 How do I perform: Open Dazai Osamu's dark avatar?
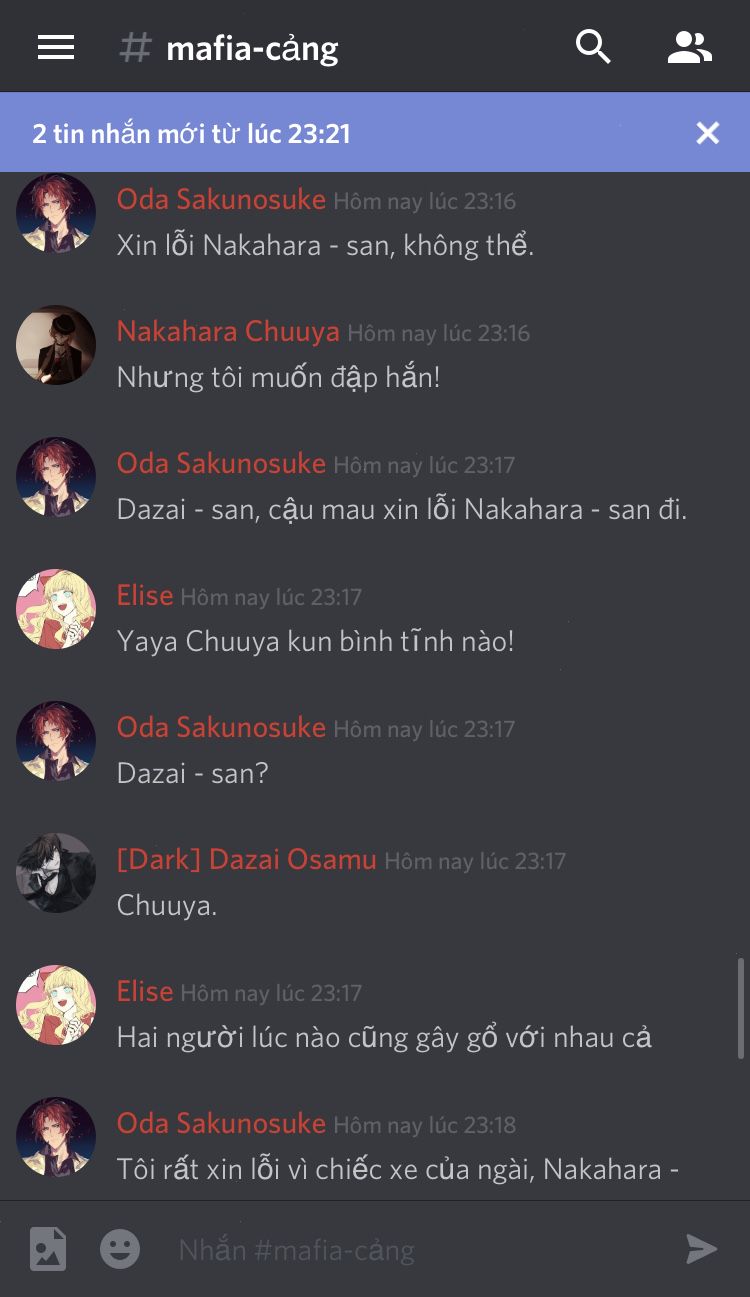(x=56, y=873)
